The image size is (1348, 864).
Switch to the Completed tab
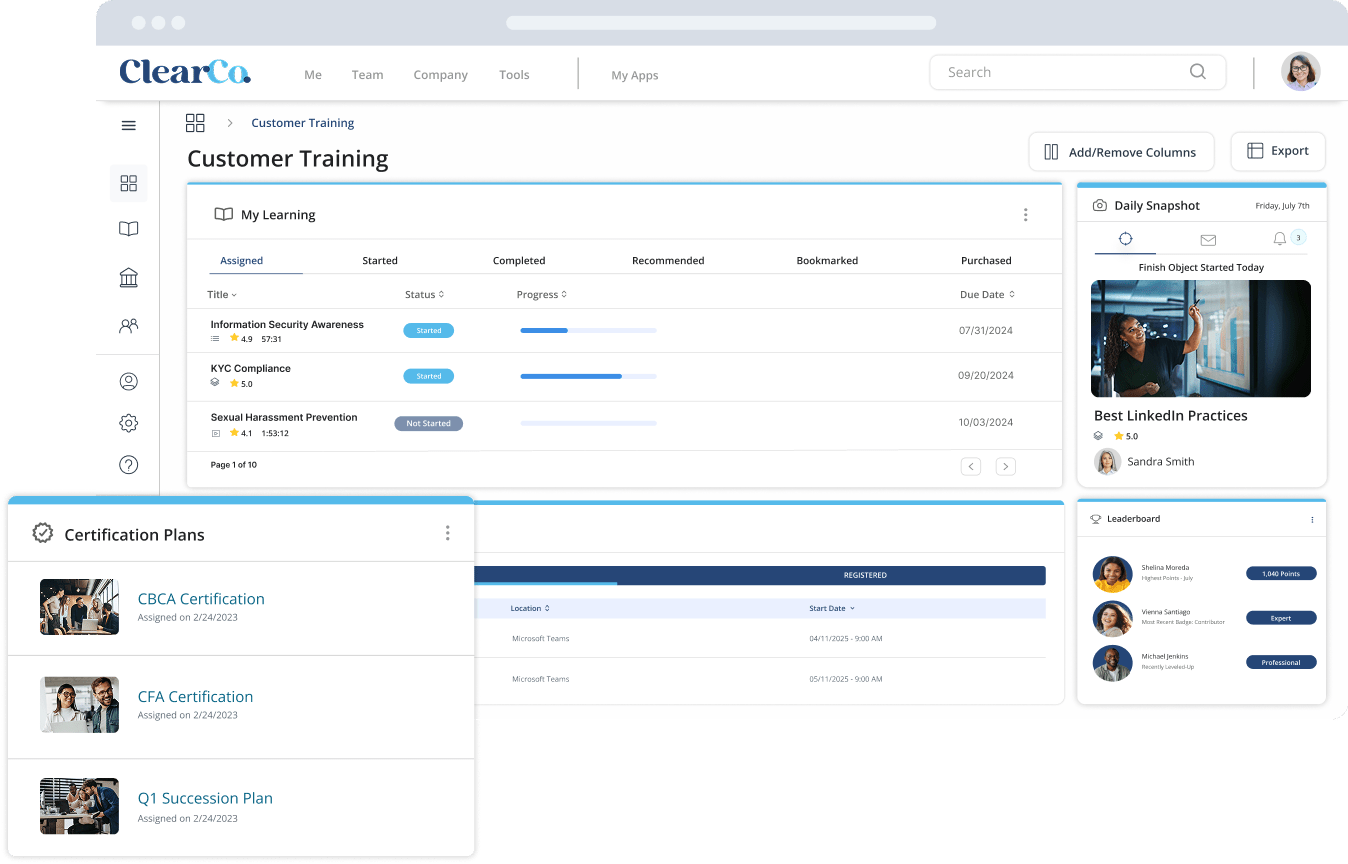(x=519, y=261)
